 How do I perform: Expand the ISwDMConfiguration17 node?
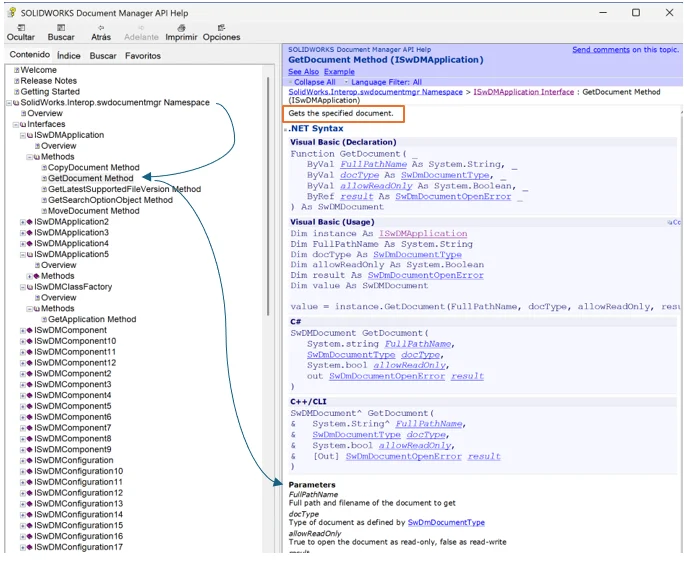23,547
